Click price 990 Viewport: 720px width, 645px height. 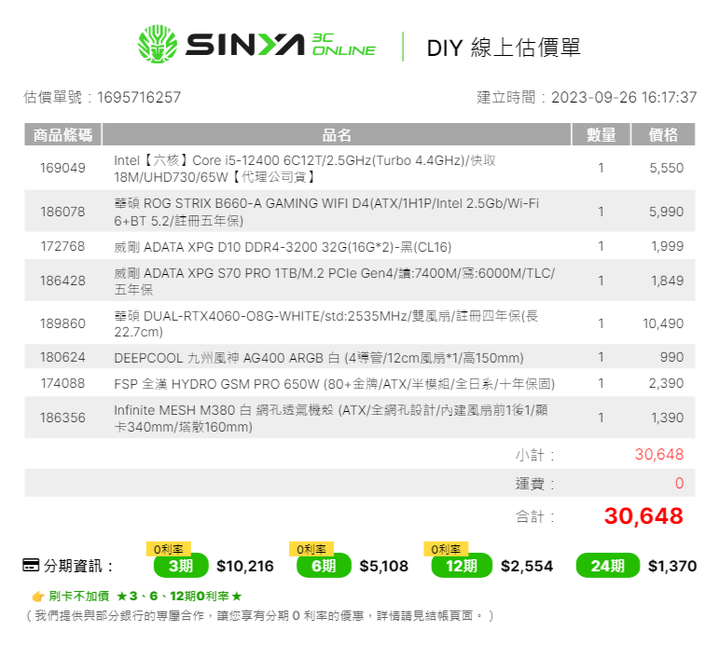pos(672,357)
